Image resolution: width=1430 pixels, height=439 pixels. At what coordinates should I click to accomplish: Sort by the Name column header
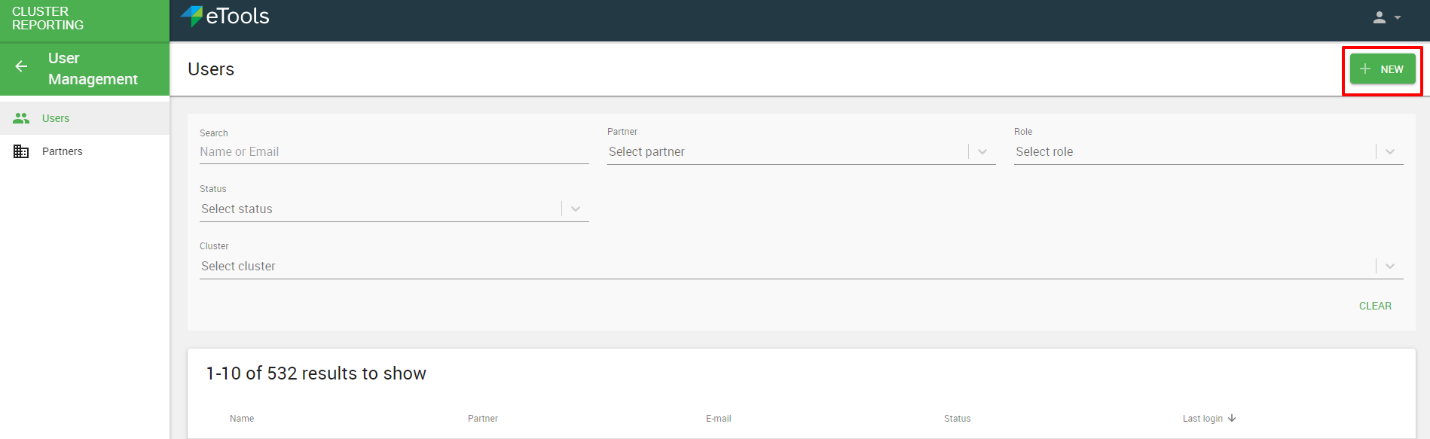[x=241, y=418]
